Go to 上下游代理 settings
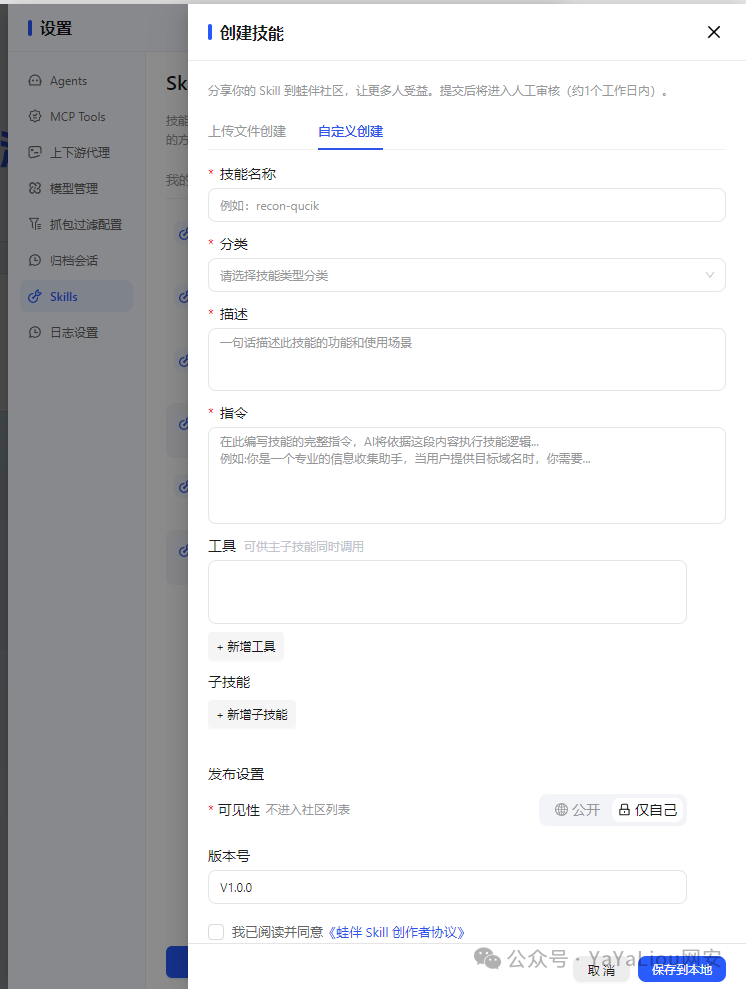The height and width of the screenshot is (989, 746). [76, 153]
